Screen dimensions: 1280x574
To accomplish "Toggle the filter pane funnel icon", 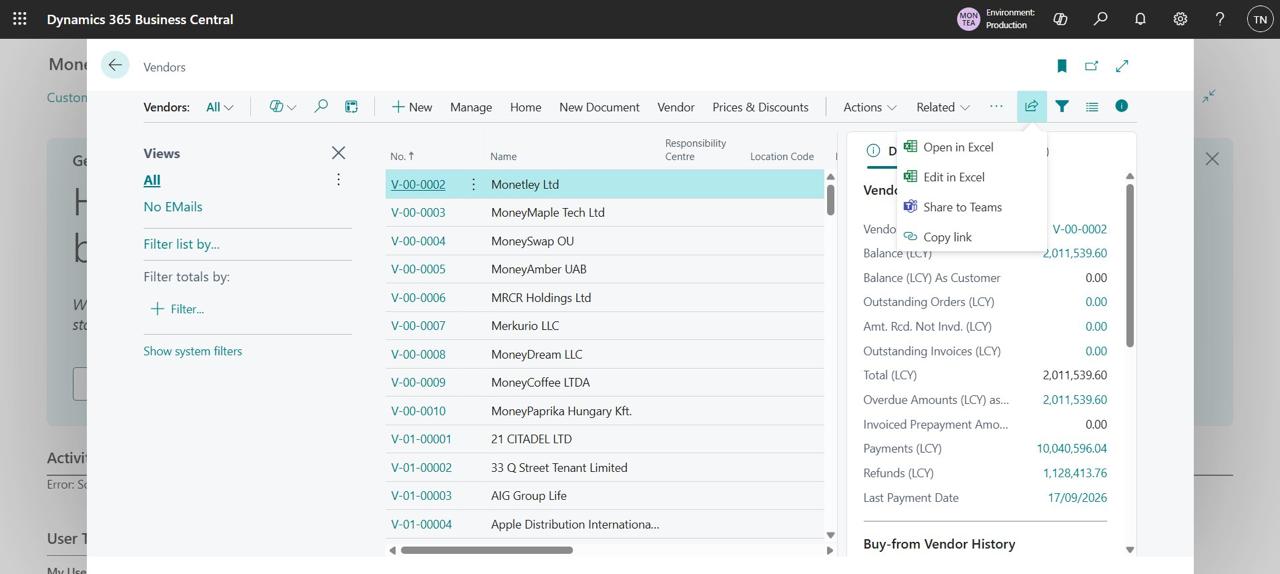I will pyautogui.click(x=1062, y=106).
